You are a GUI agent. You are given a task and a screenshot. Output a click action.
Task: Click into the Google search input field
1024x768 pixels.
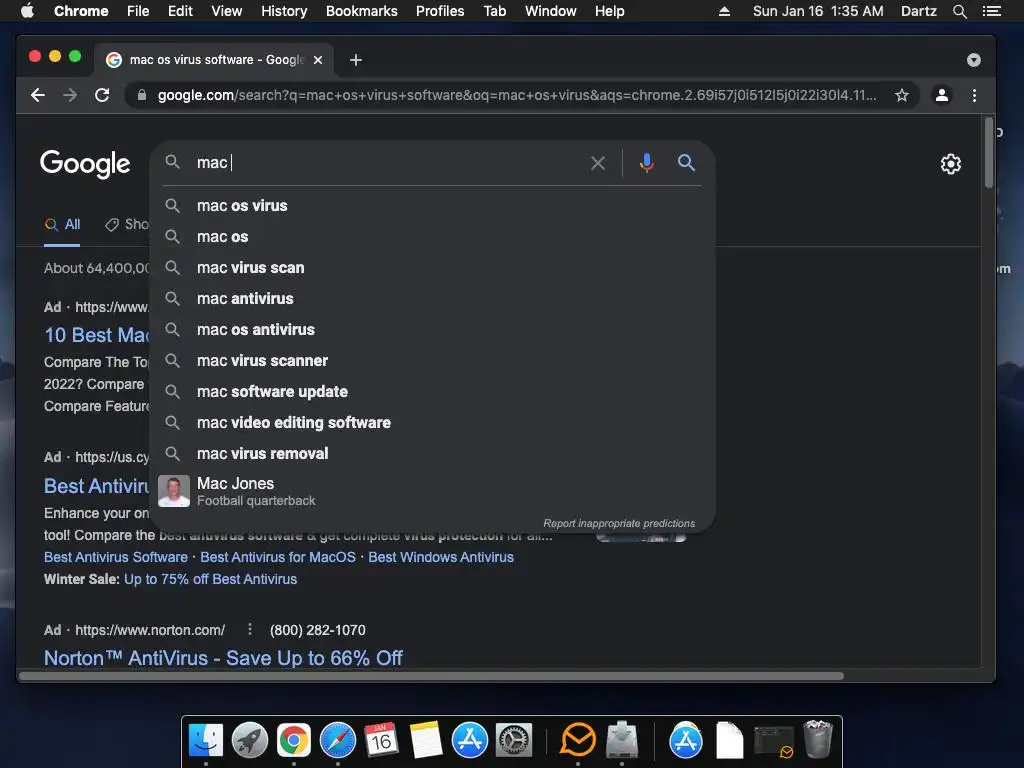[389, 163]
